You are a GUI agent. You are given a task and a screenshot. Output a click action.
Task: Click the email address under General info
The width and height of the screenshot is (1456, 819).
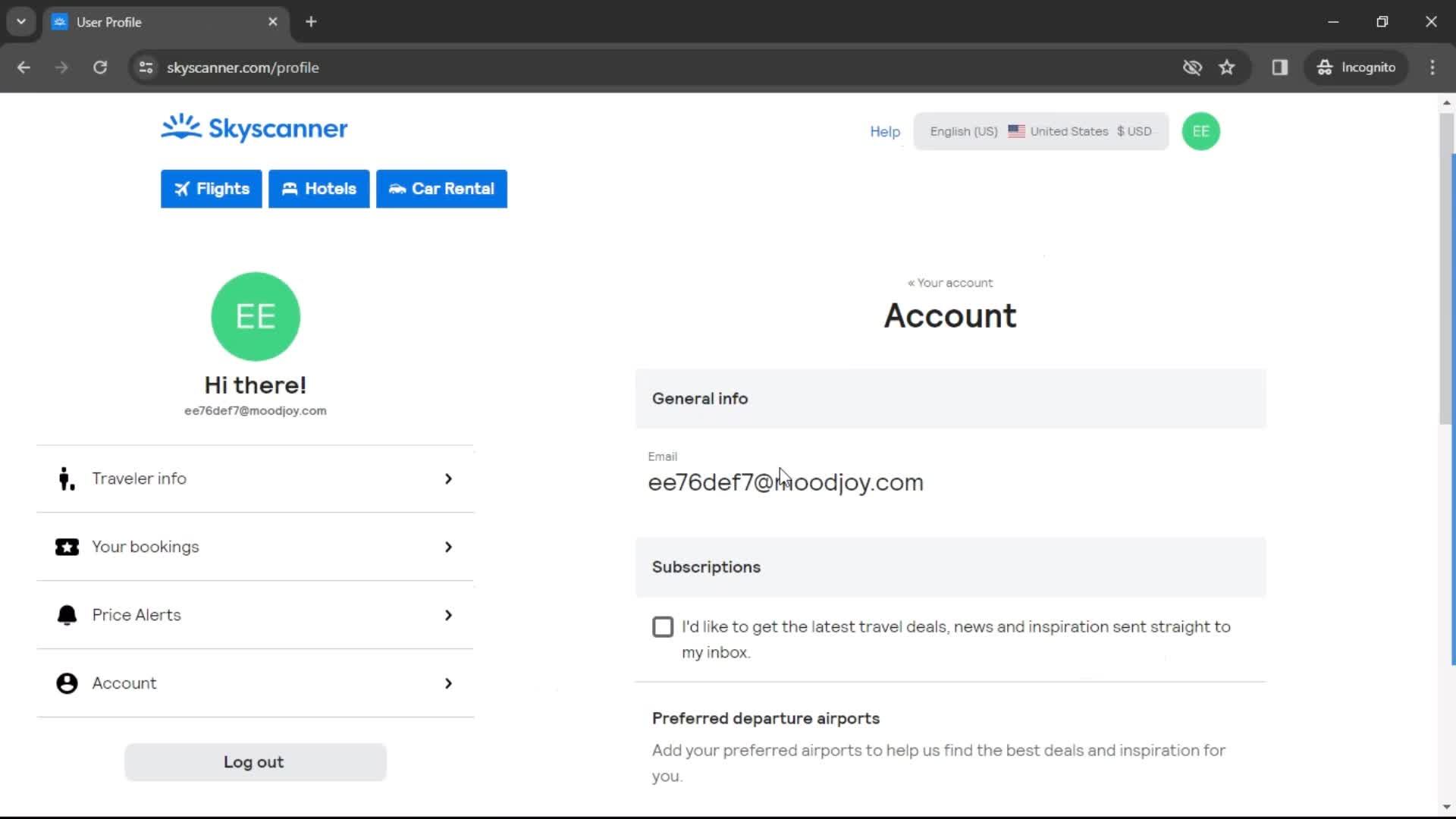click(786, 482)
